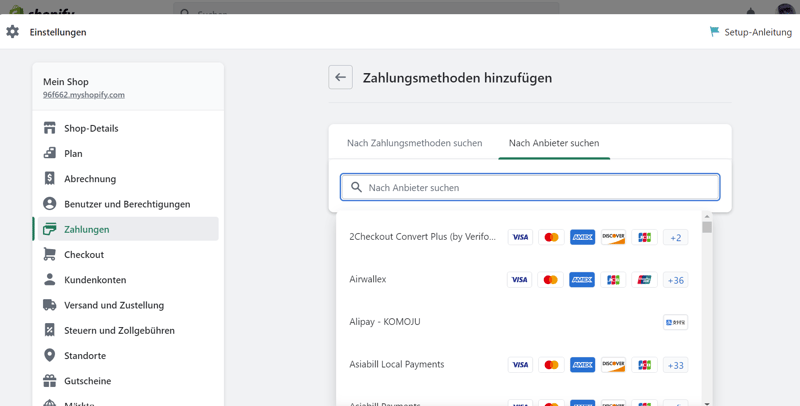Image resolution: width=800 pixels, height=406 pixels.
Task: Expand the +2 payment methods for 2Checkout
Action: 676,238
